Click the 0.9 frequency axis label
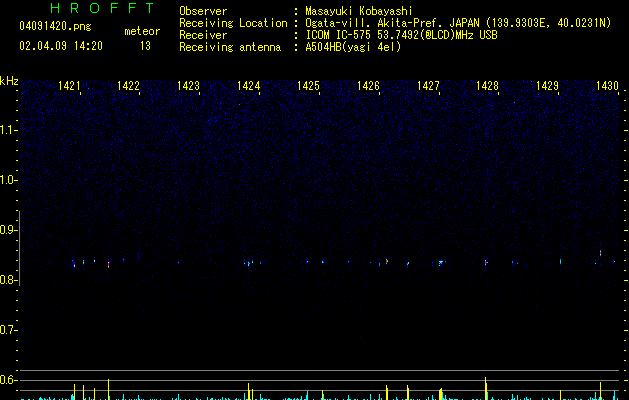 point(8,230)
